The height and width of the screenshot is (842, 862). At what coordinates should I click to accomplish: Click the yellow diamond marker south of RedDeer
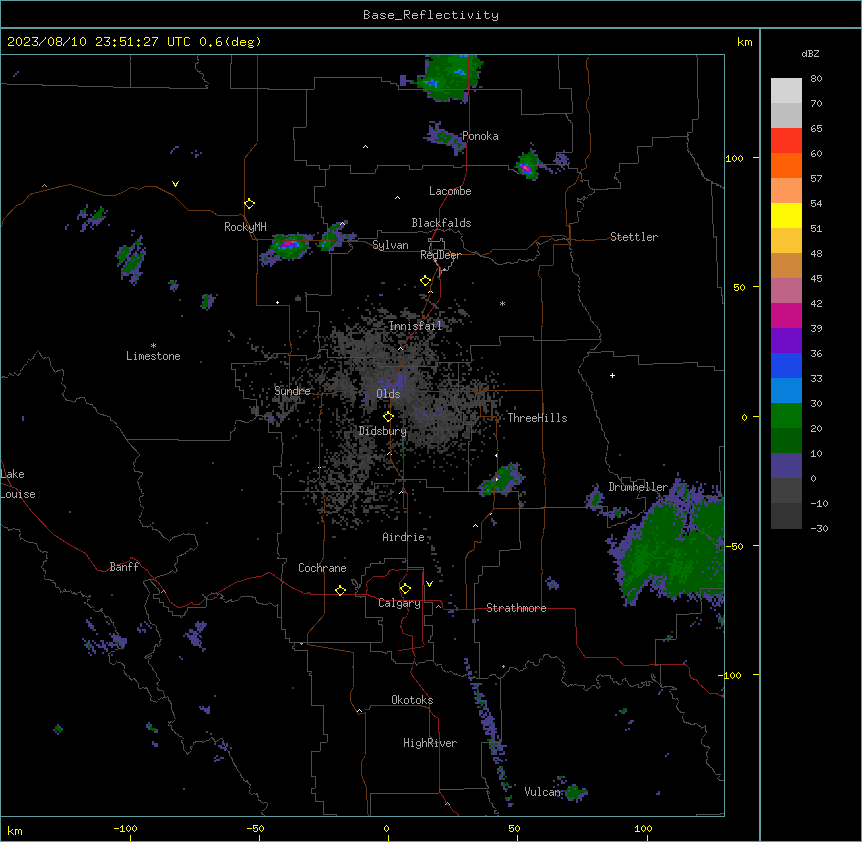[x=426, y=281]
